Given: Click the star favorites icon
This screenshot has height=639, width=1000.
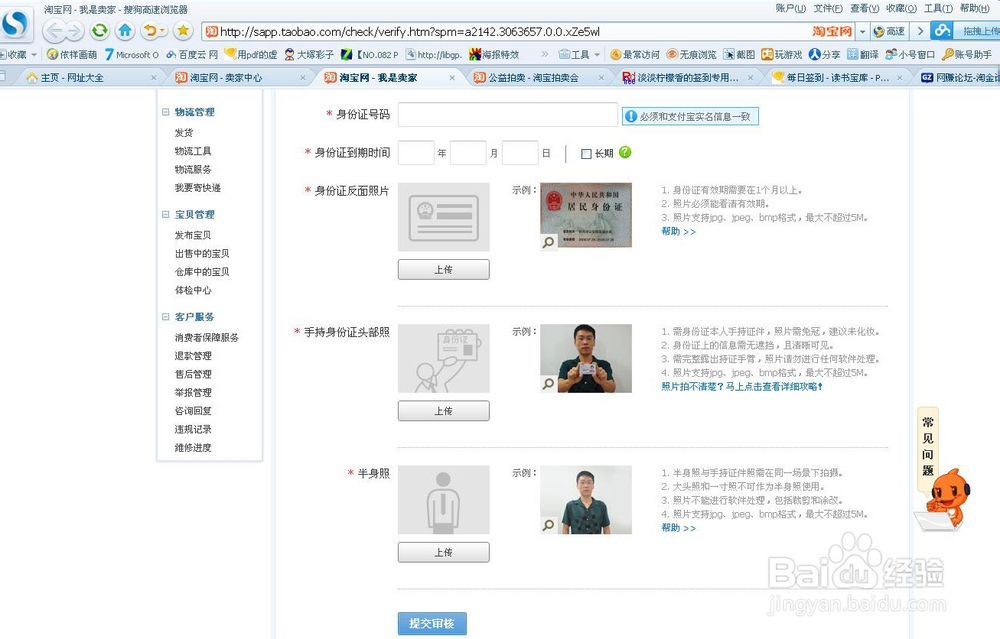Looking at the screenshot, I should point(183,30).
